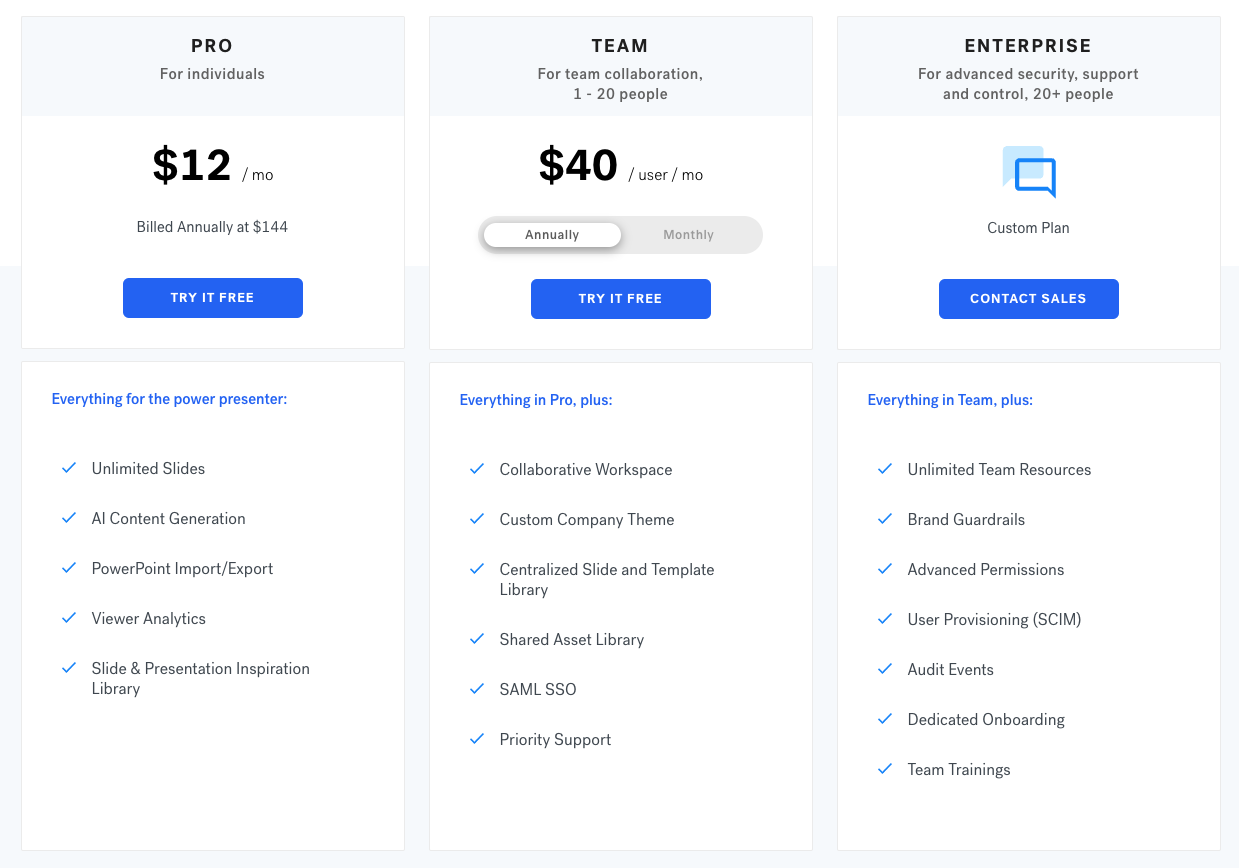1239x868 pixels.
Task: Click checkmark next to SAML SSO
Action: click(x=477, y=689)
